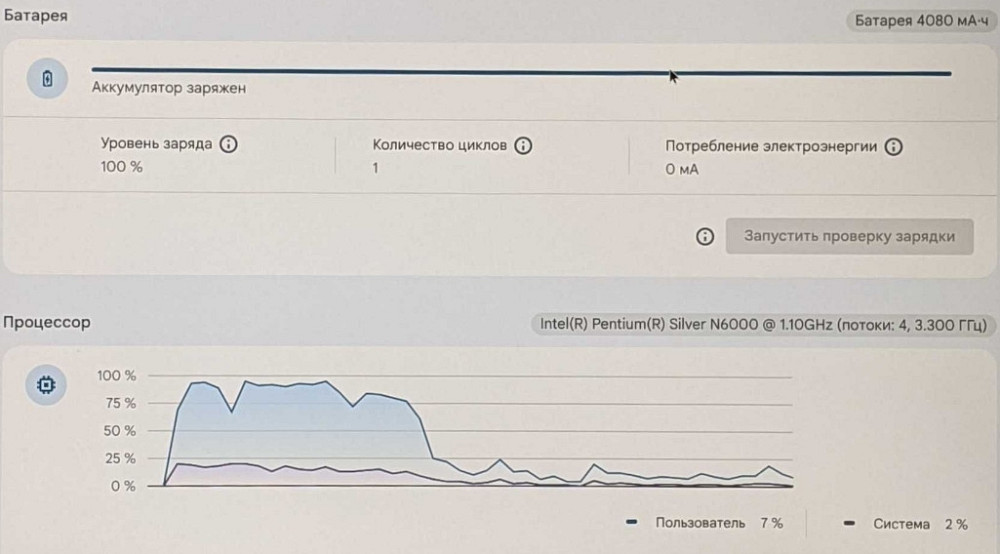The height and width of the screenshot is (554, 1000).
Task: Select the Батарея section heading
Action: pyautogui.click(x=36, y=17)
